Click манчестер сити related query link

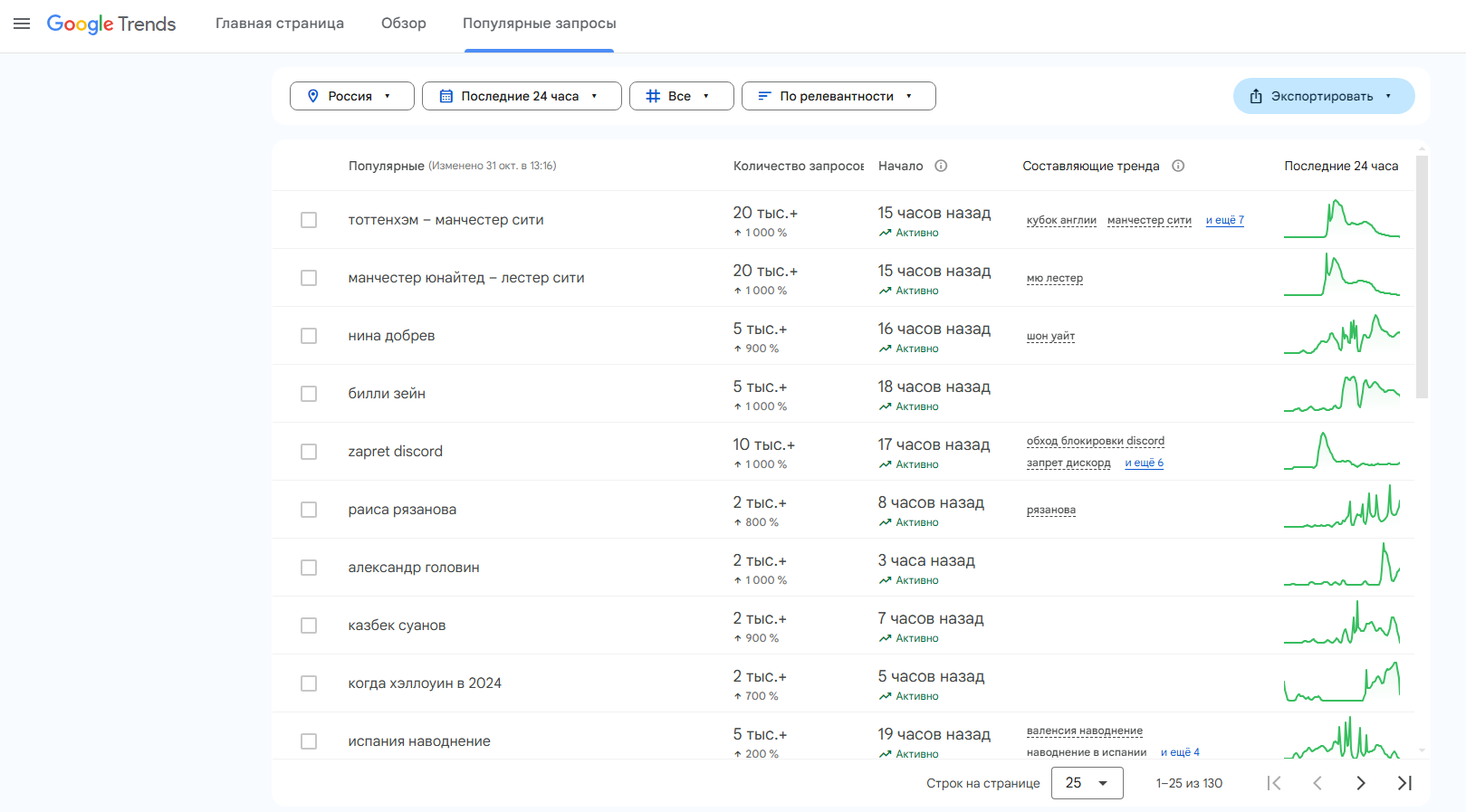(x=1149, y=220)
